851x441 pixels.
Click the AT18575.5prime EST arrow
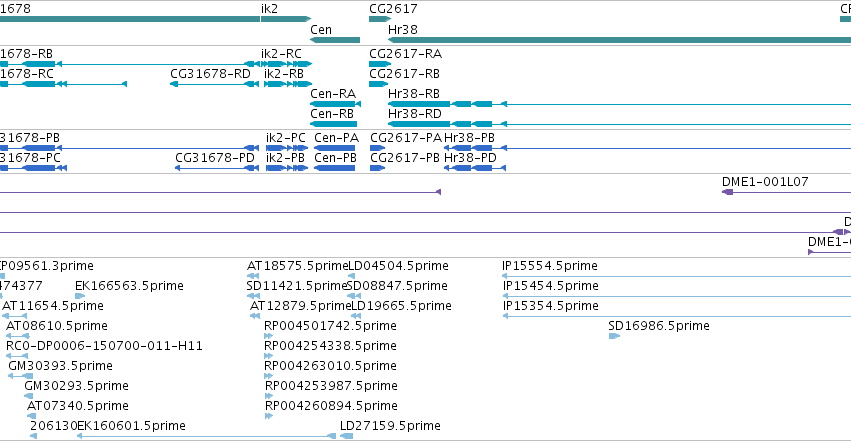pos(252,276)
